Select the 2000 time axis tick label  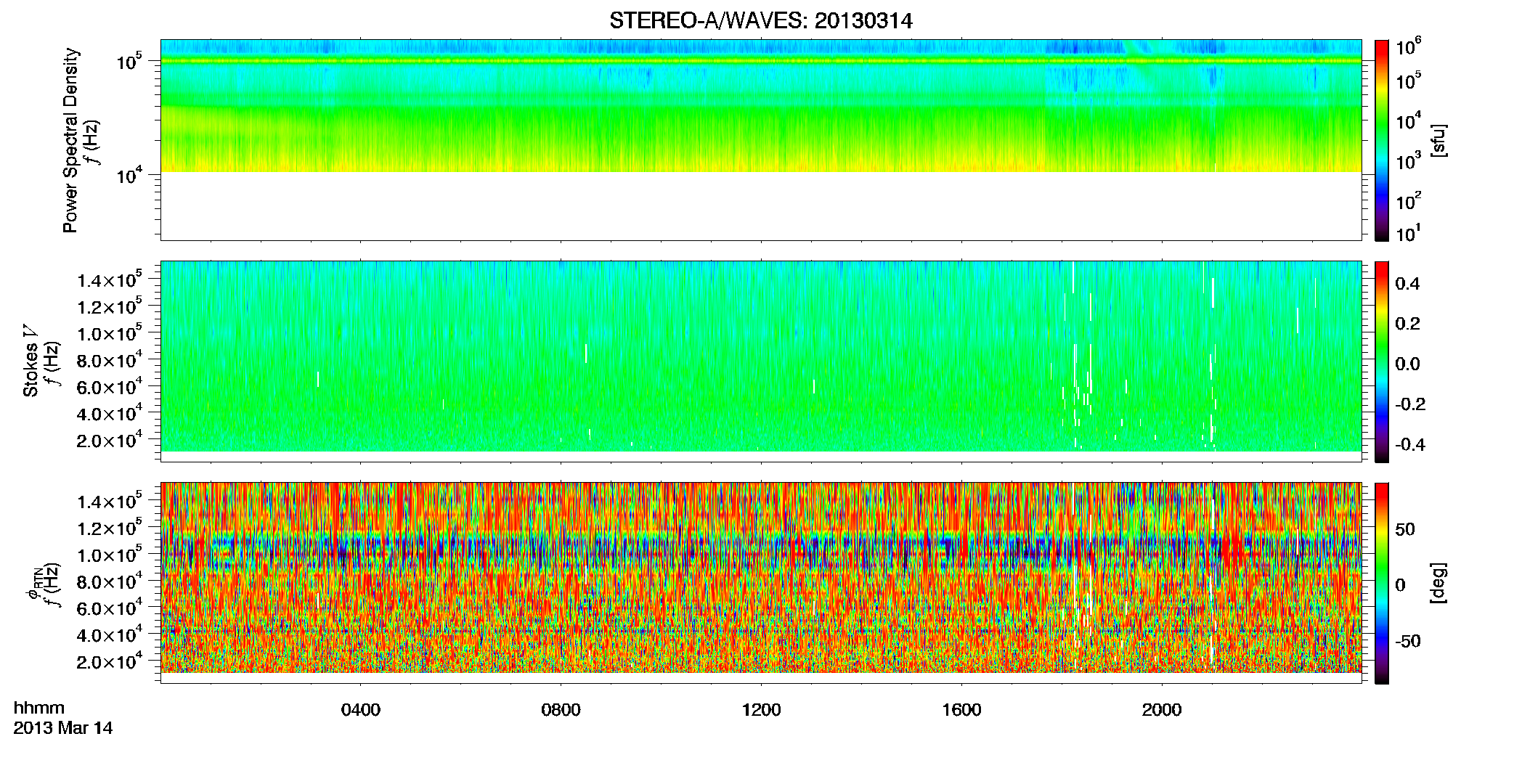click(x=1162, y=710)
